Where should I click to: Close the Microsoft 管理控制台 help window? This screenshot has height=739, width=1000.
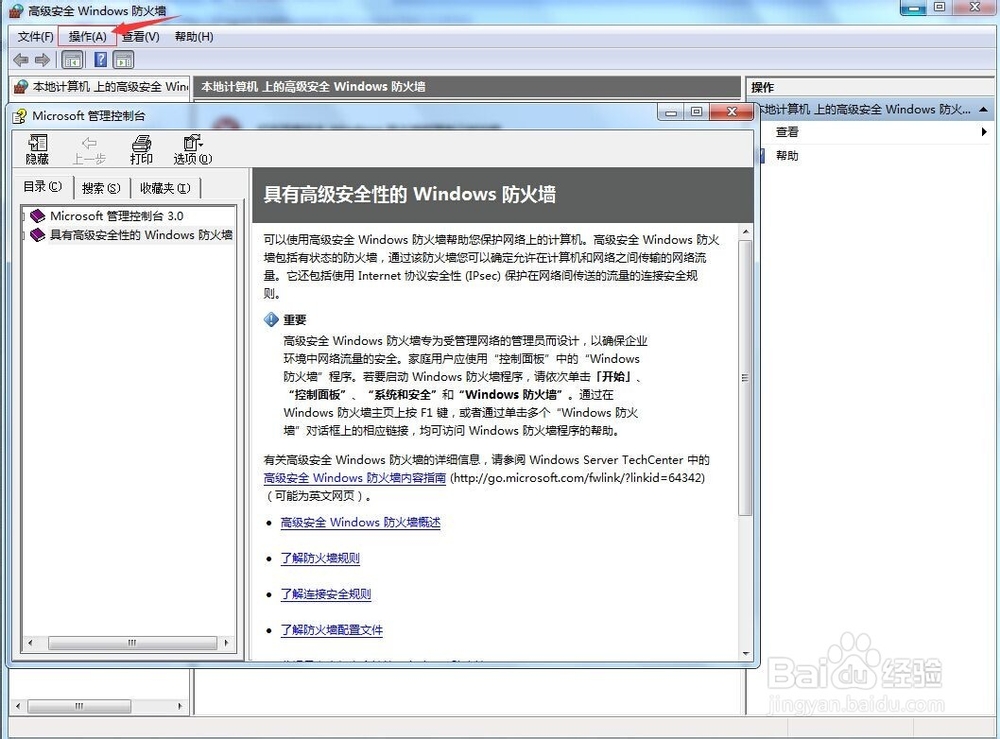[x=732, y=112]
